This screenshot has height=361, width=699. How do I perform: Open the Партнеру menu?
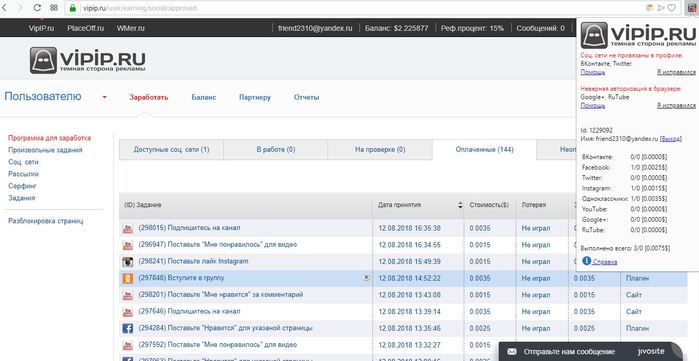coord(255,97)
